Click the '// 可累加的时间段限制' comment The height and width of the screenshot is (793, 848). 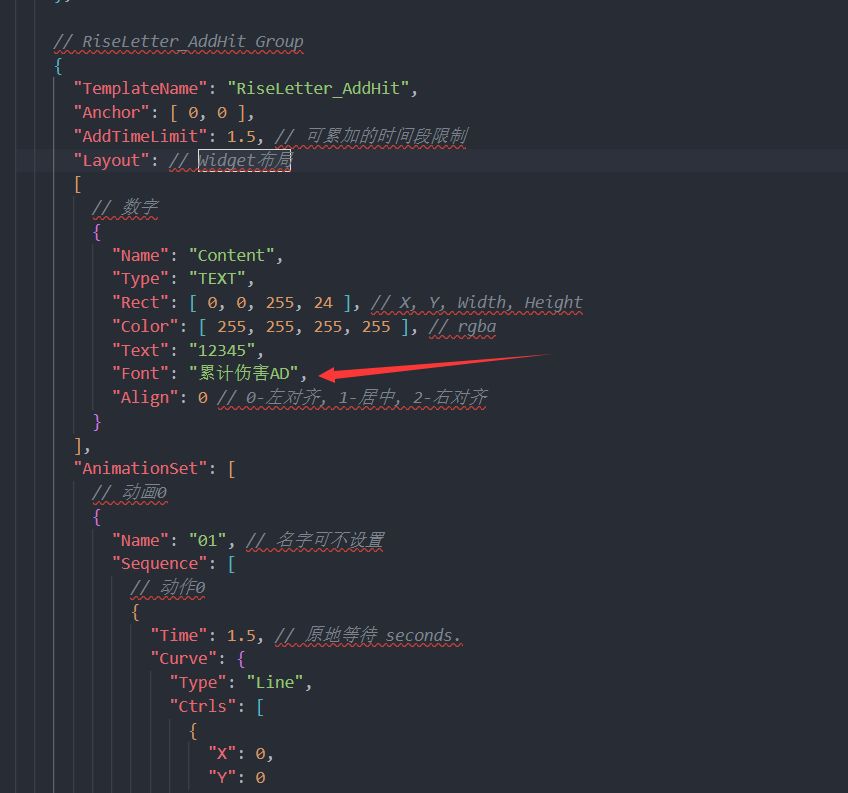coord(371,136)
